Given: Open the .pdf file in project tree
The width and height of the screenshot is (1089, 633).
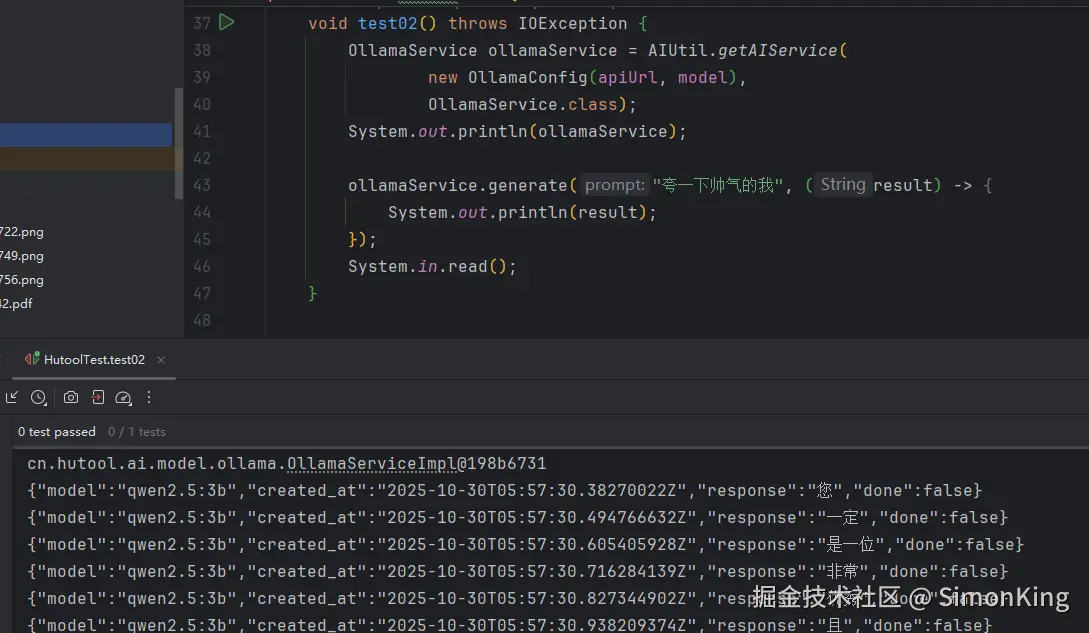Looking at the screenshot, I should [x=16, y=304].
